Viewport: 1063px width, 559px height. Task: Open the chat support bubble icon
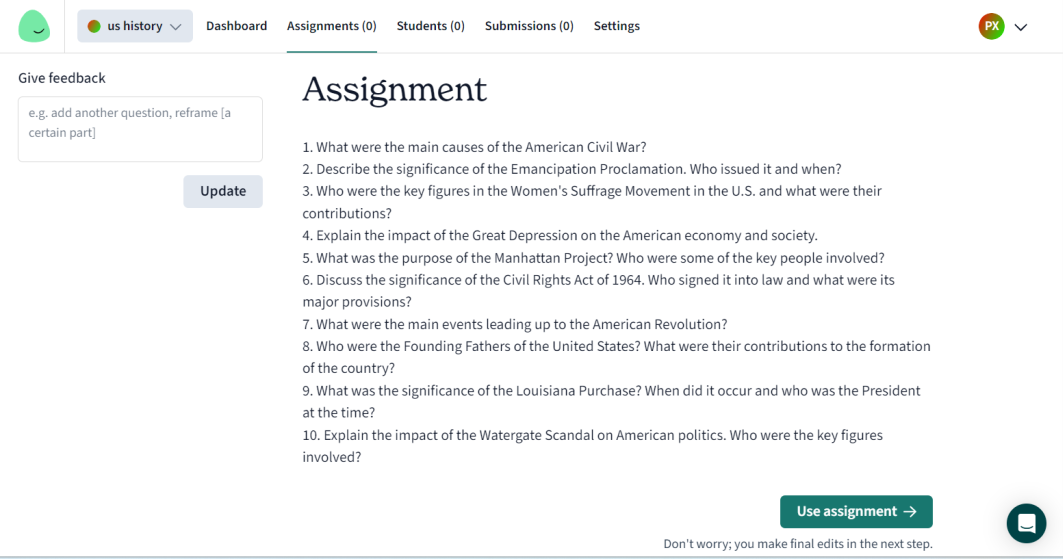click(x=1026, y=523)
